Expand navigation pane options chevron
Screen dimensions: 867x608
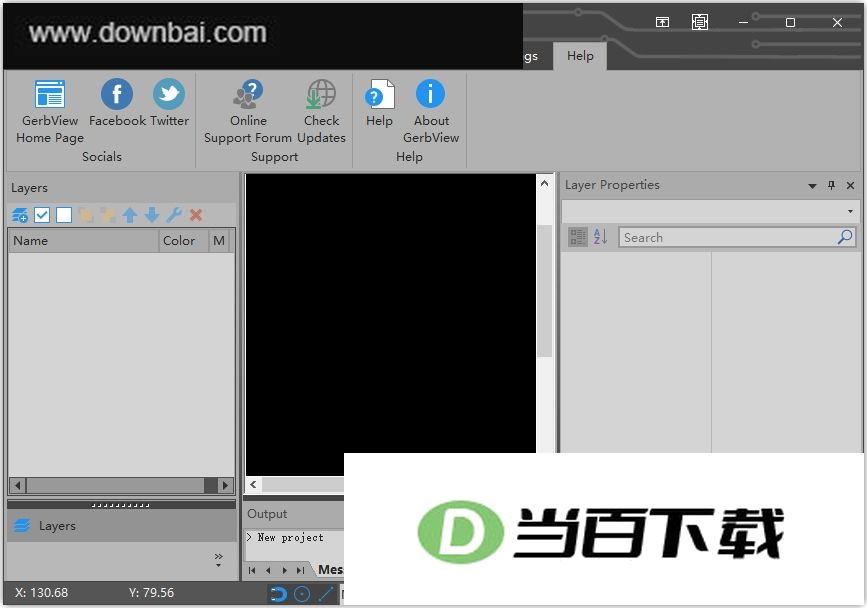point(219,559)
